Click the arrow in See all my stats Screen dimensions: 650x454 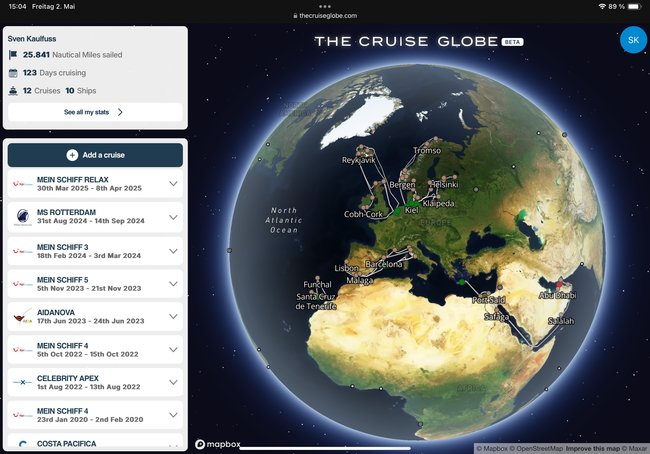tap(120, 112)
